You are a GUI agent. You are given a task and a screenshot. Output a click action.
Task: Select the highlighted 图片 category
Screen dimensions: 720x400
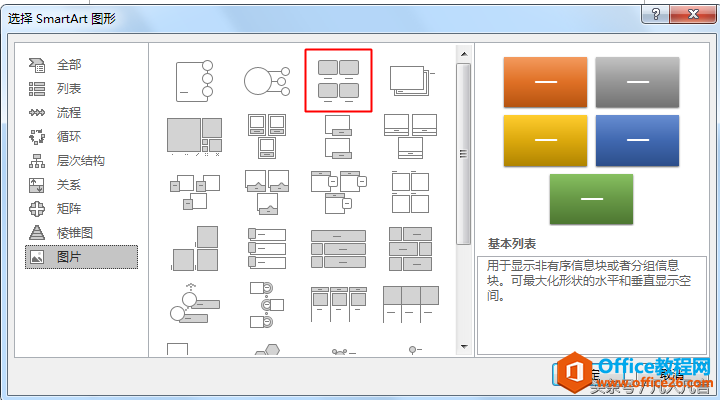coord(81,257)
